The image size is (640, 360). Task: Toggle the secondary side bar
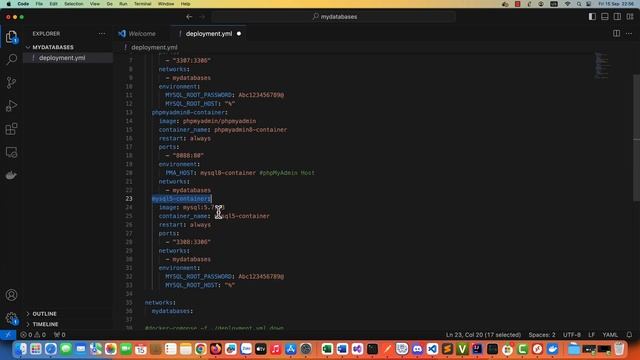pos(618,17)
